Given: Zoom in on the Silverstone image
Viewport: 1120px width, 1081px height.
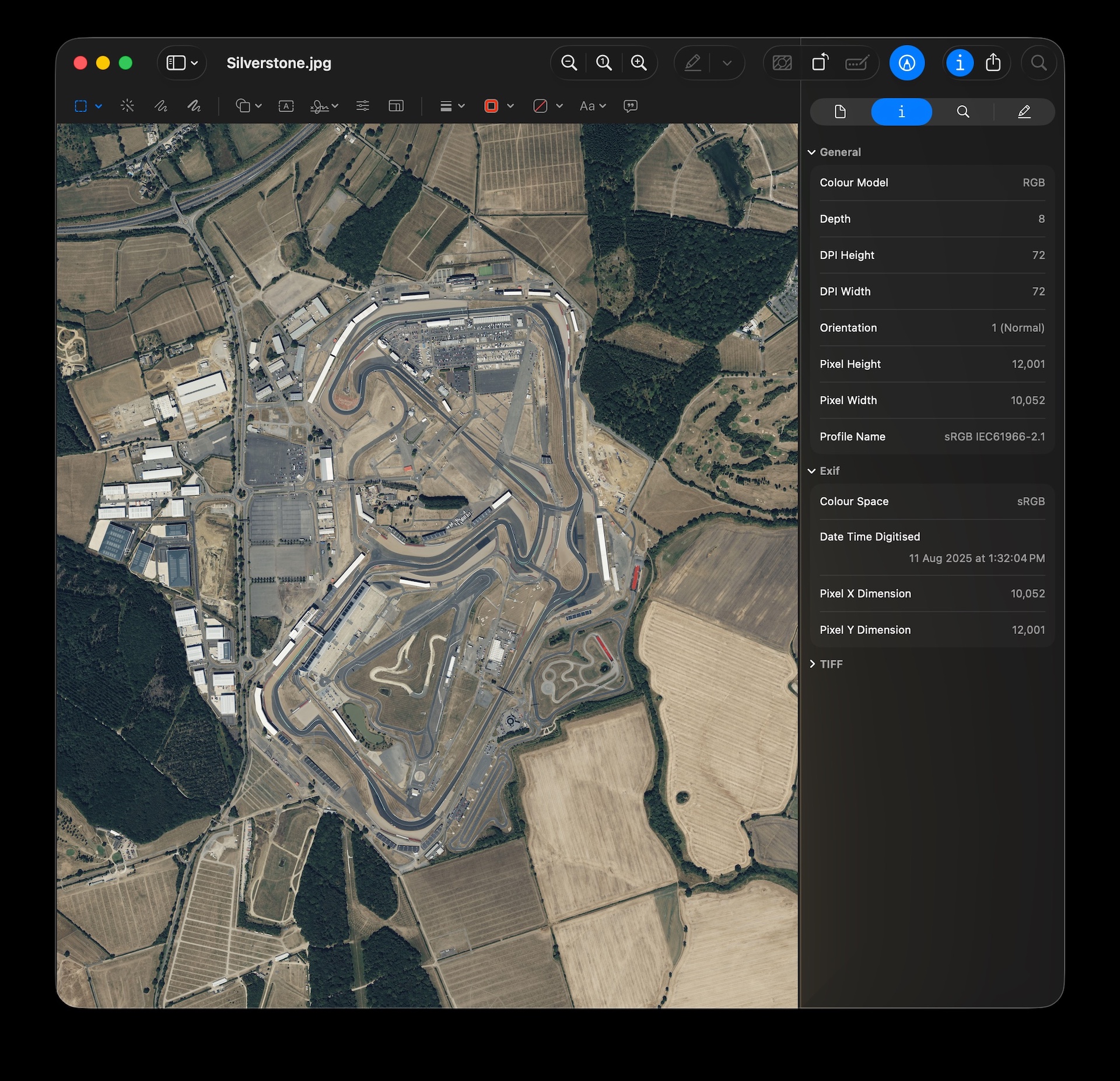Looking at the screenshot, I should (x=639, y=62).
